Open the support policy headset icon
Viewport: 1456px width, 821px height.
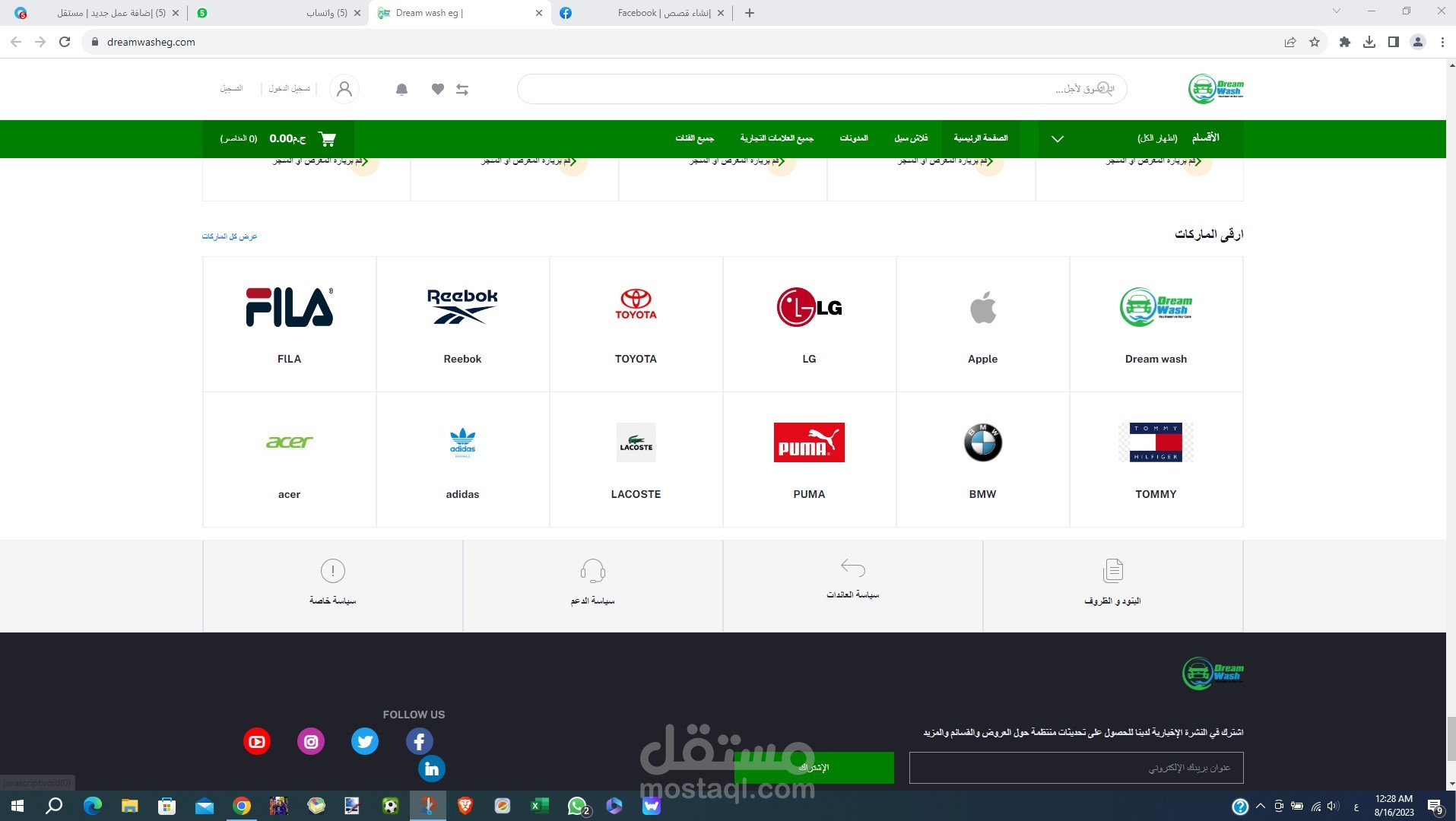pos(593,570)
